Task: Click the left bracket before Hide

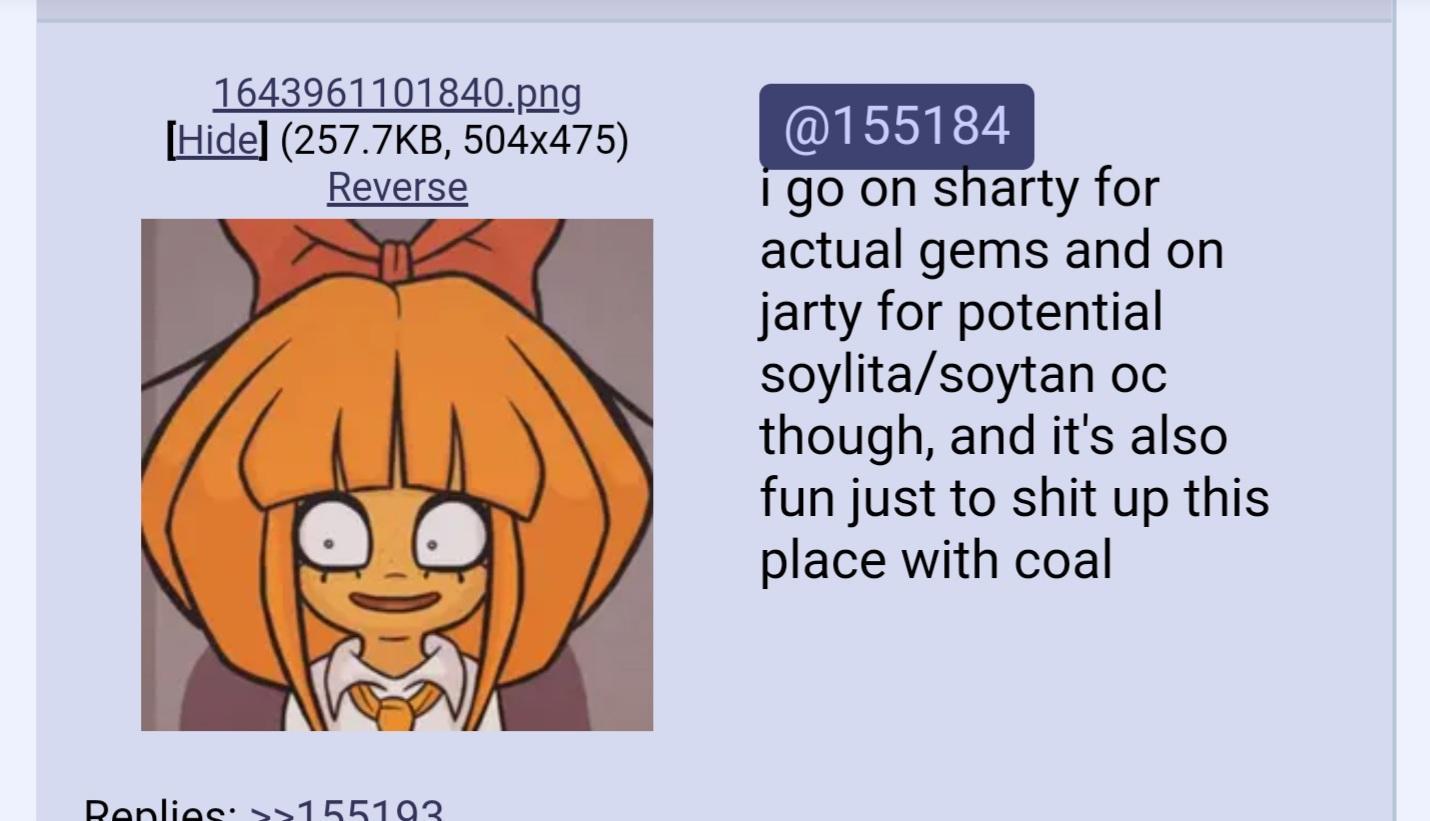Action: coord(171,140)
